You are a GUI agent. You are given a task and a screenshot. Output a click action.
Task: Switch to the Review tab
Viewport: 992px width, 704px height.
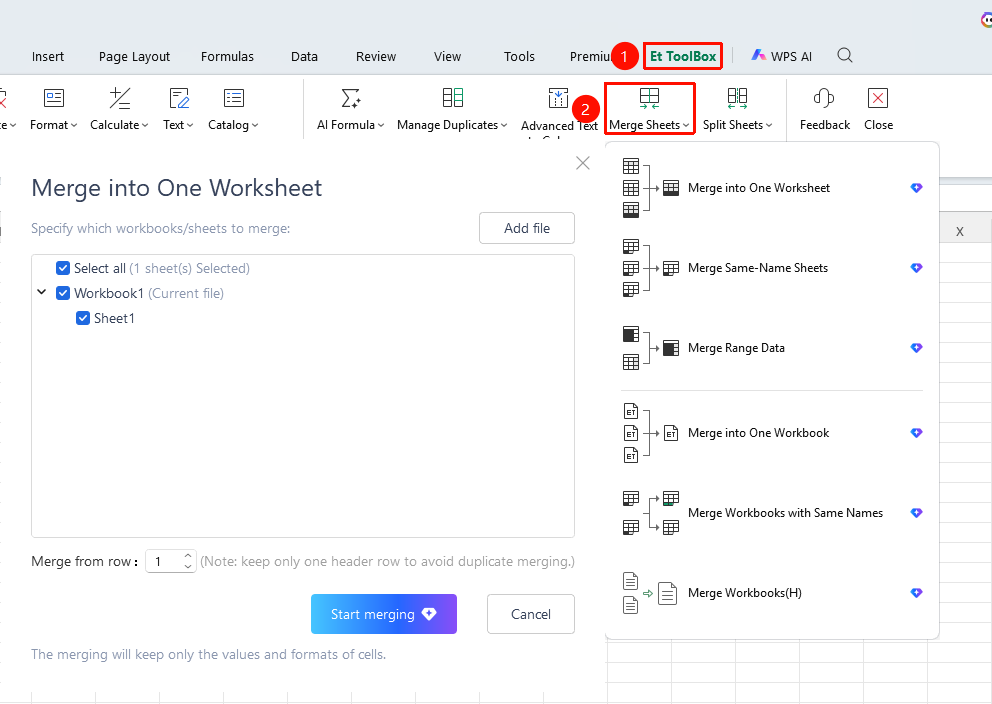click(376, 56)
